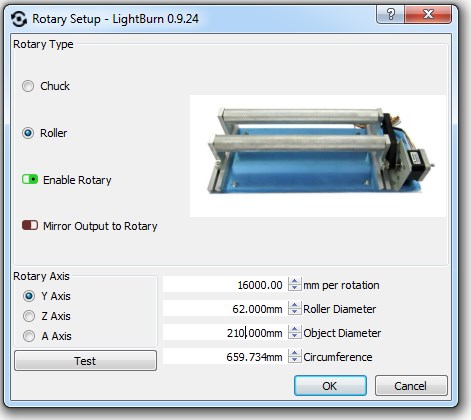Click the Object Diameter value field
This screenshot has height=420, width=471.
(225, 333)
